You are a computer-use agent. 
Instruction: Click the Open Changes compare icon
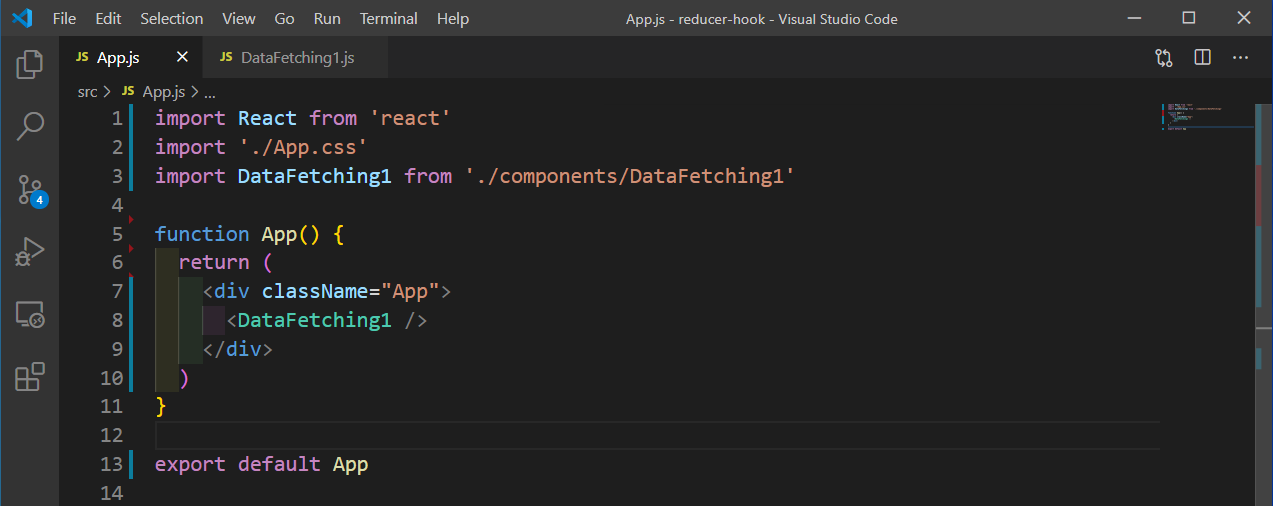coord(1164,58)
